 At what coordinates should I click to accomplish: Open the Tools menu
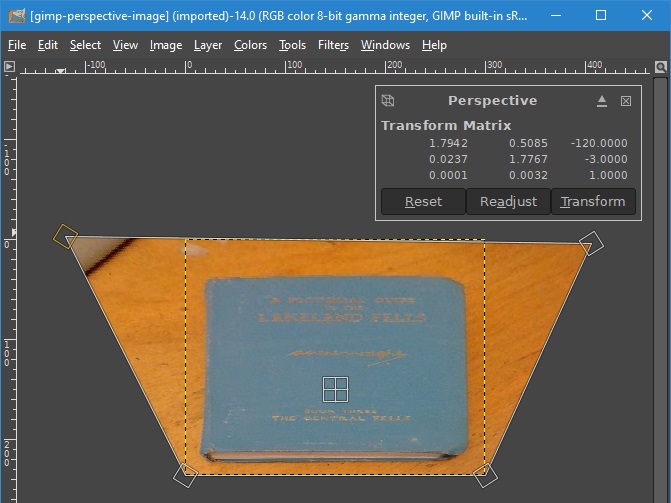tap(292, 45)
